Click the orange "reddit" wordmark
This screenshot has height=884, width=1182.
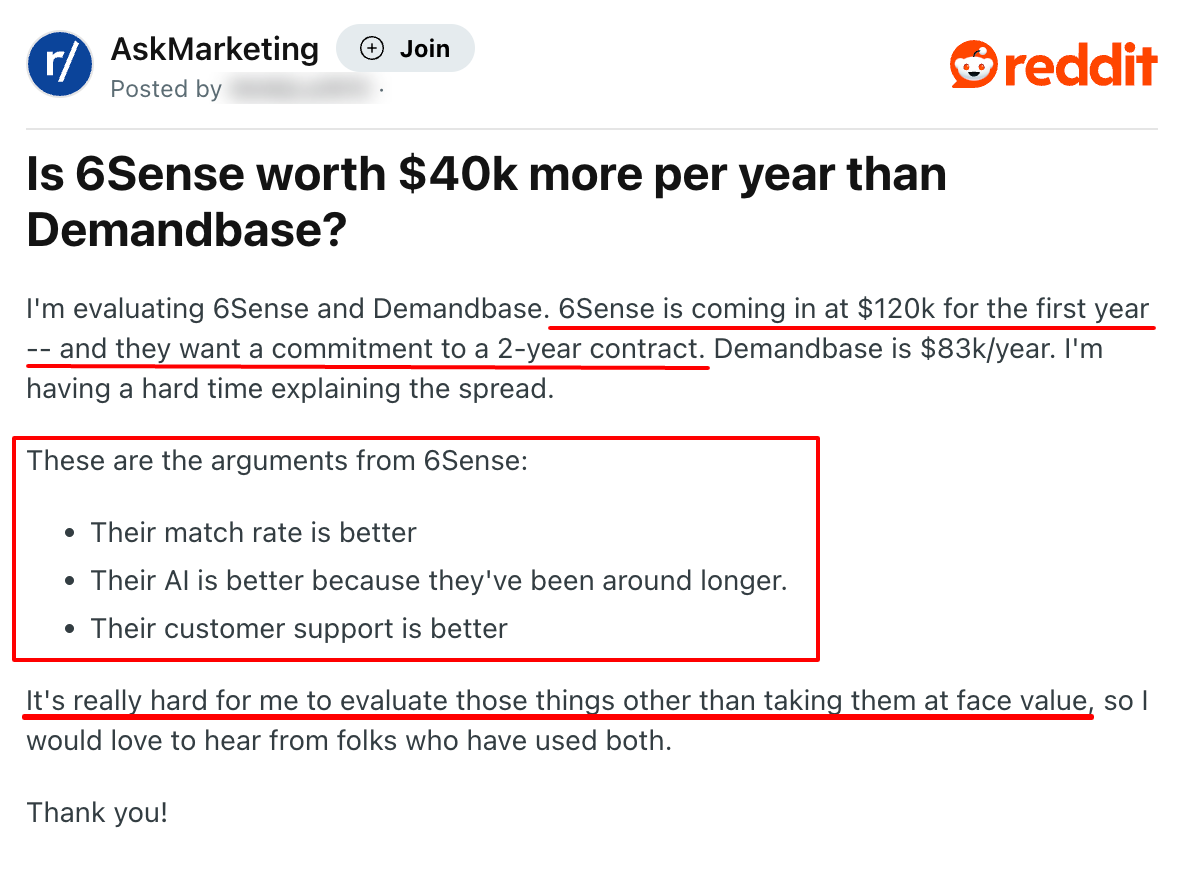pyautogui.click(x=1081, y=66)
